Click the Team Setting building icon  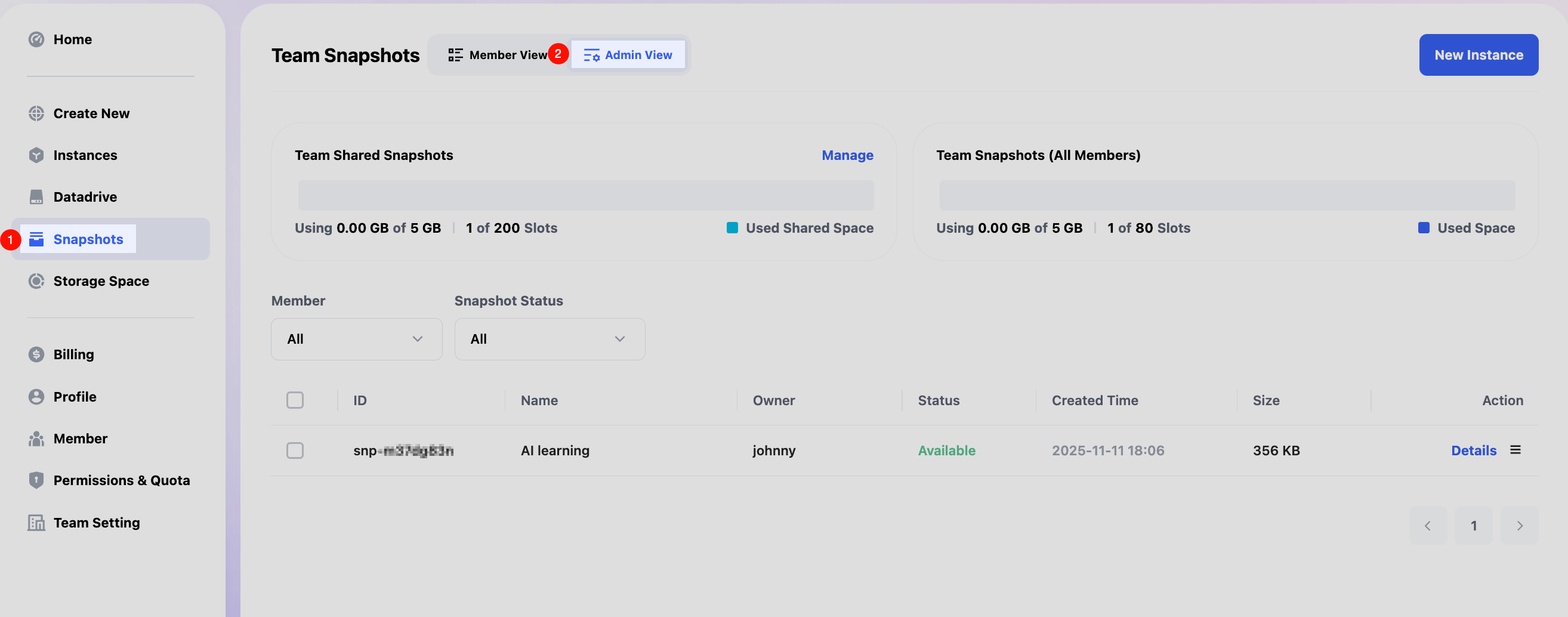click(x=36, y=523)
